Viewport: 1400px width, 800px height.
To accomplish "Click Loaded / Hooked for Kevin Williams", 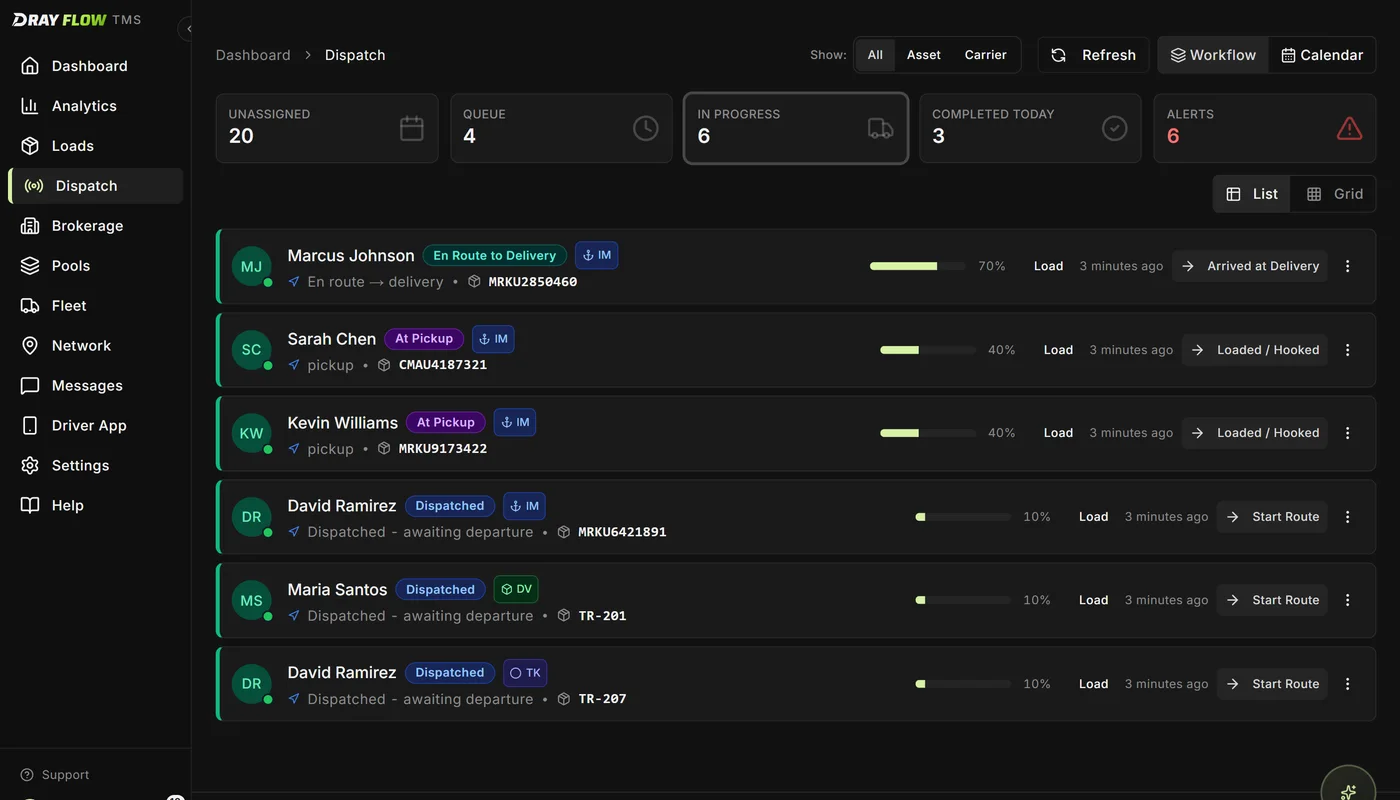I will click(1255, 433).
